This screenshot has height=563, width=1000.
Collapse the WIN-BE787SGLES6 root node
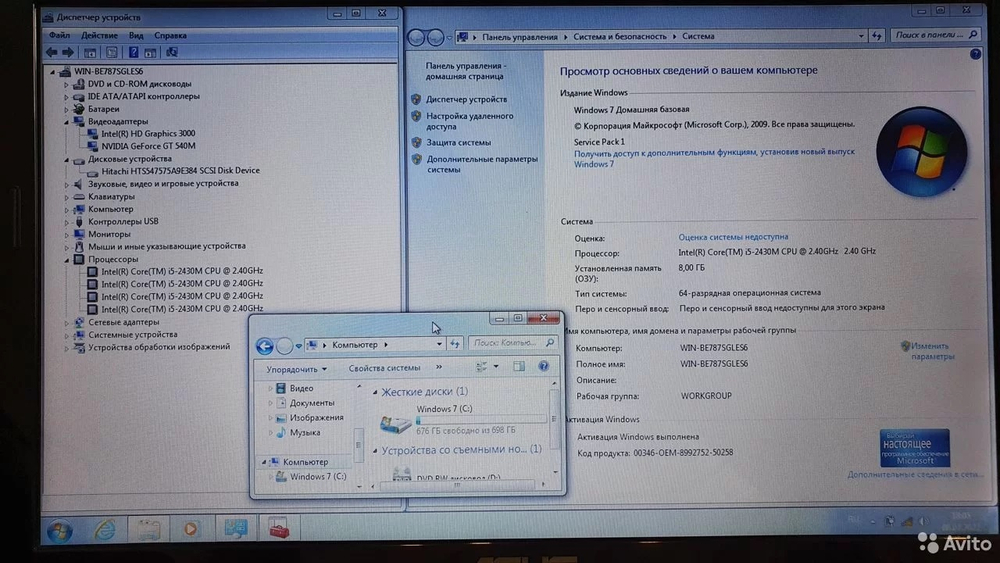tap(53, 71)
